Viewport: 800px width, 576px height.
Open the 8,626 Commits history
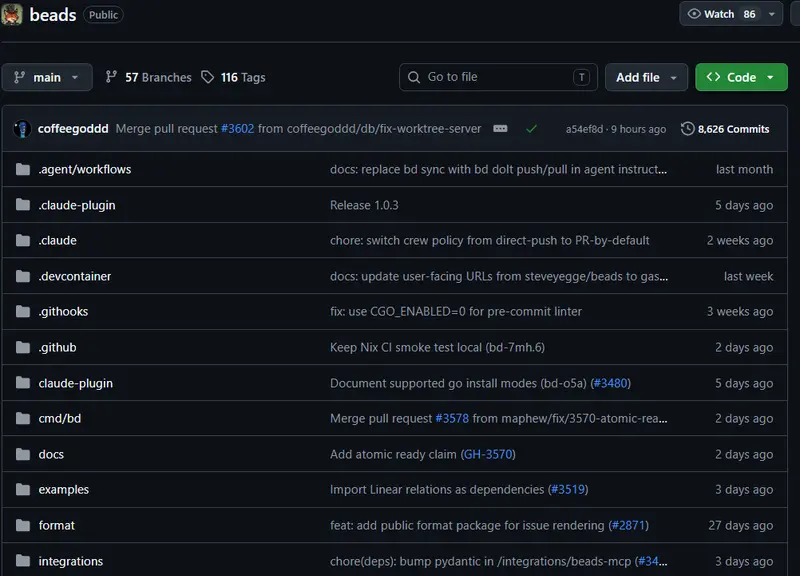tap(725, 129)
